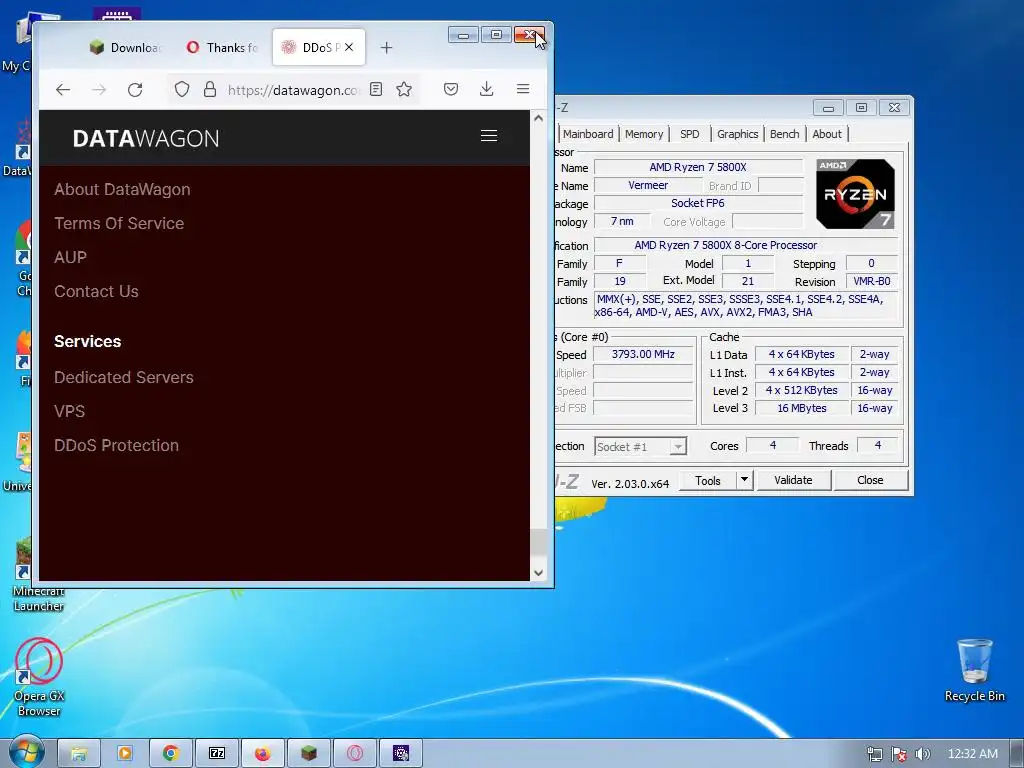Image resolution: width=1024 pixels, height=768 pixels.
Task: Click Firefox taskbar icon
Action: coord(263,753)
